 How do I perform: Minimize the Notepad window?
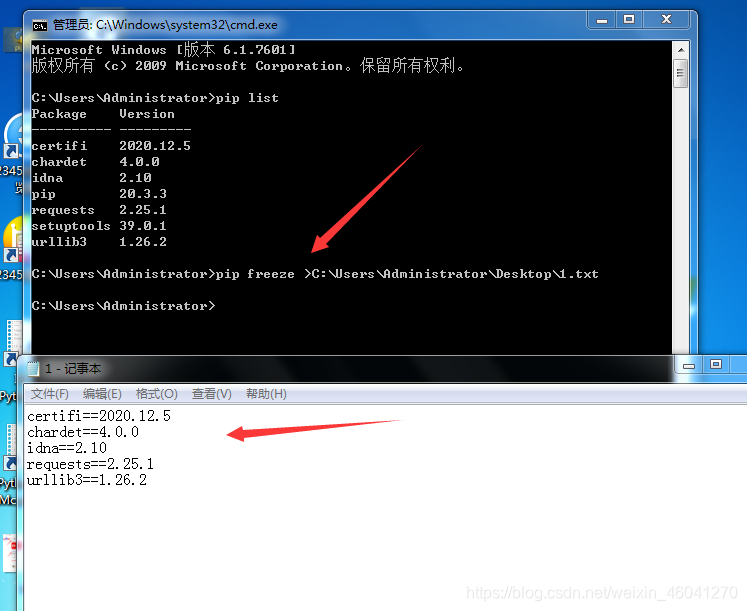tap(689, 366)
